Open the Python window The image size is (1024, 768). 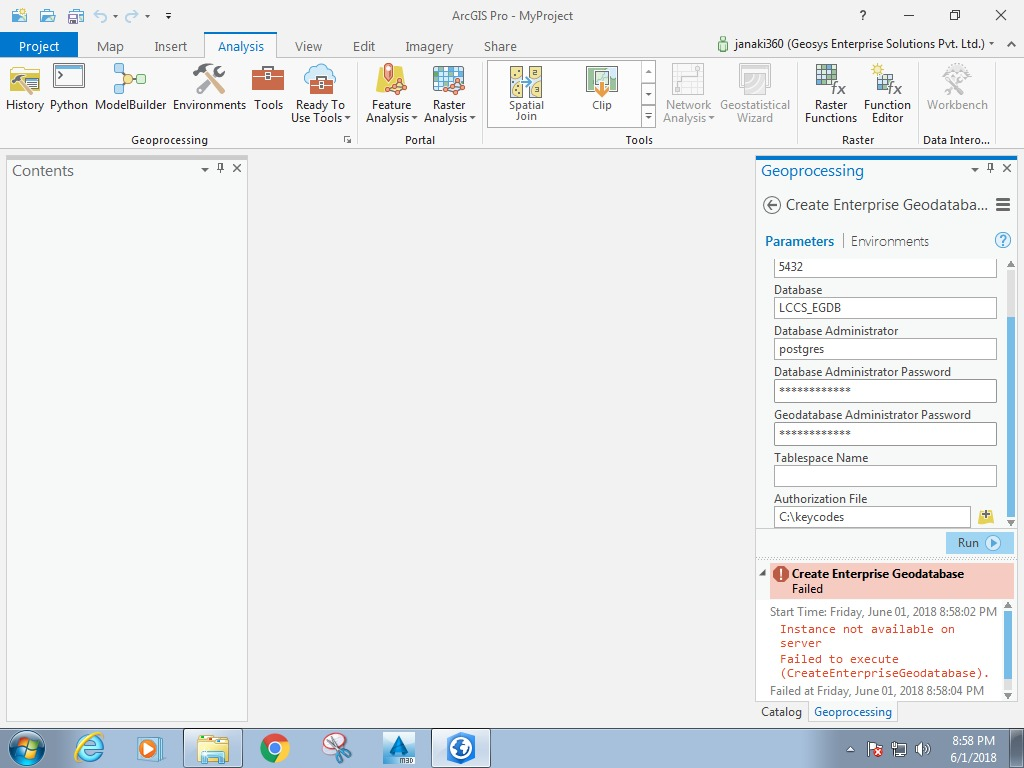tap(69, 88)
